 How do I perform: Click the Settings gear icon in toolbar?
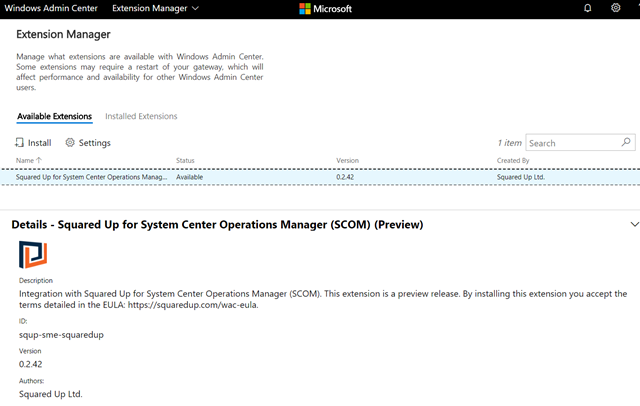coord(70,142)
